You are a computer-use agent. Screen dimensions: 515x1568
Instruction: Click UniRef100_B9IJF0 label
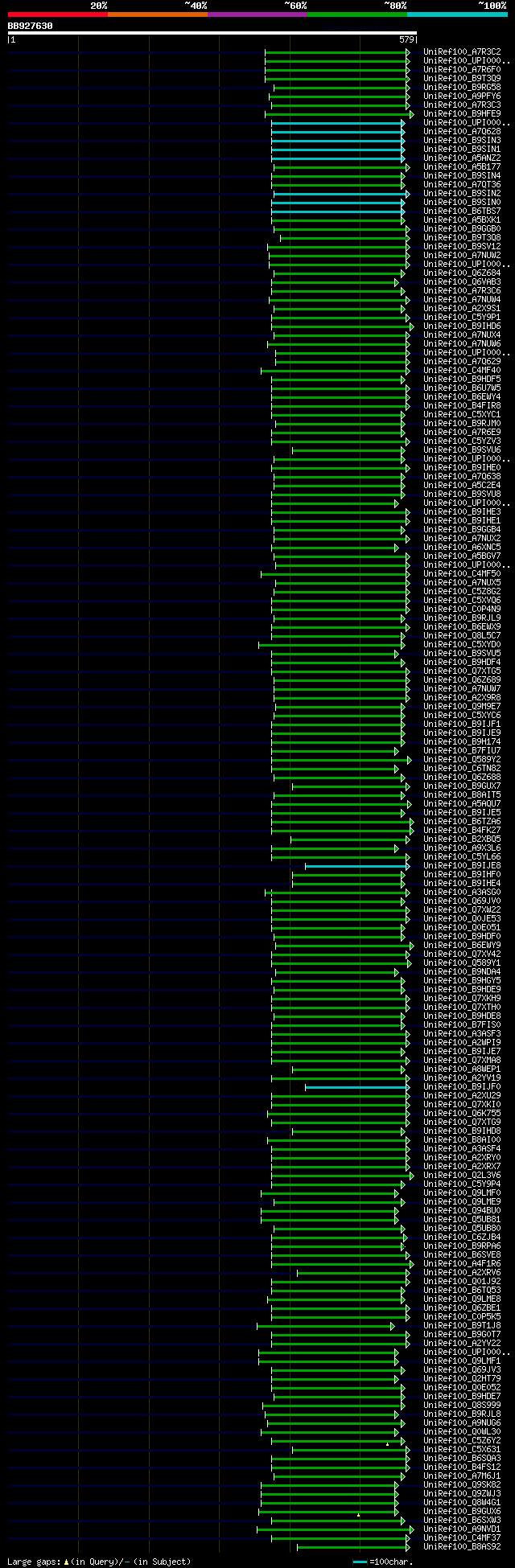coord(462,1087)
